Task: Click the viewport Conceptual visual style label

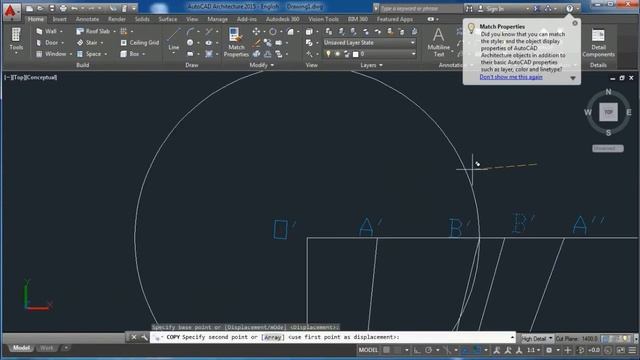Action: coord(42,77)
